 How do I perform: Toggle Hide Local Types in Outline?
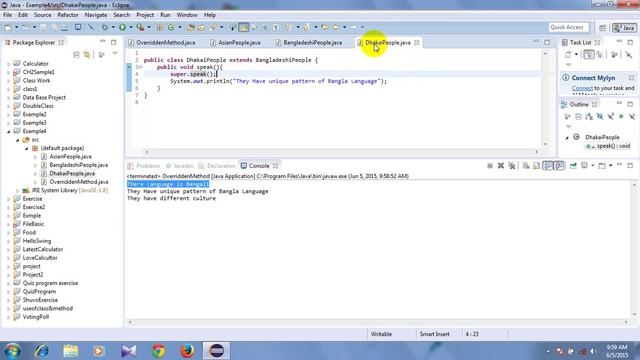click(x=632, y=117)
